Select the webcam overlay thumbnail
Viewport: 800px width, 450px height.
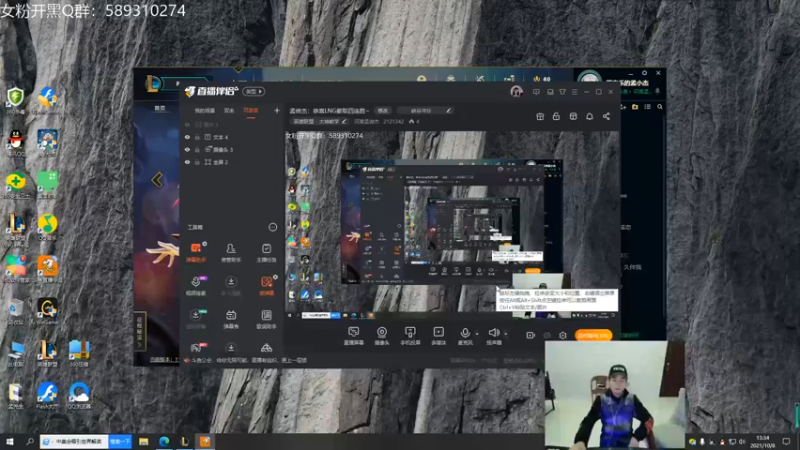click(x=615, y=394)
